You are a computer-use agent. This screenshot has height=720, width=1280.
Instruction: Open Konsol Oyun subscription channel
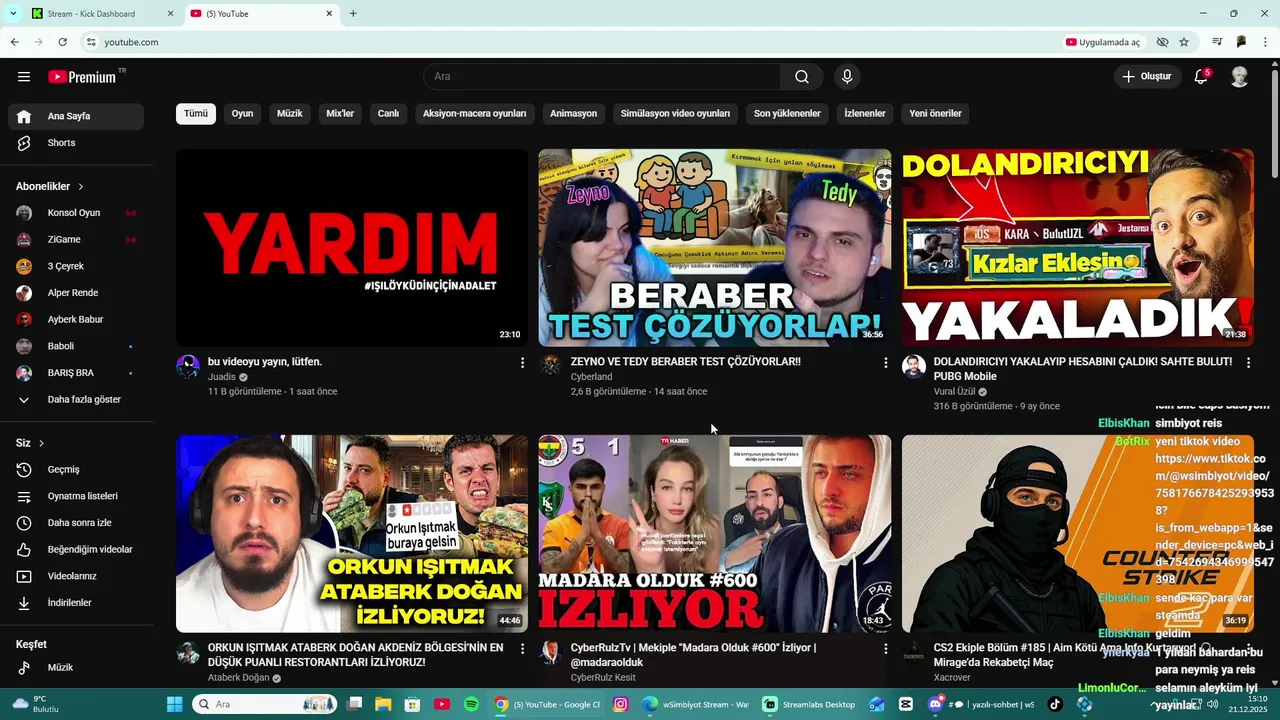pyautogui.click(x=76, y=213)
